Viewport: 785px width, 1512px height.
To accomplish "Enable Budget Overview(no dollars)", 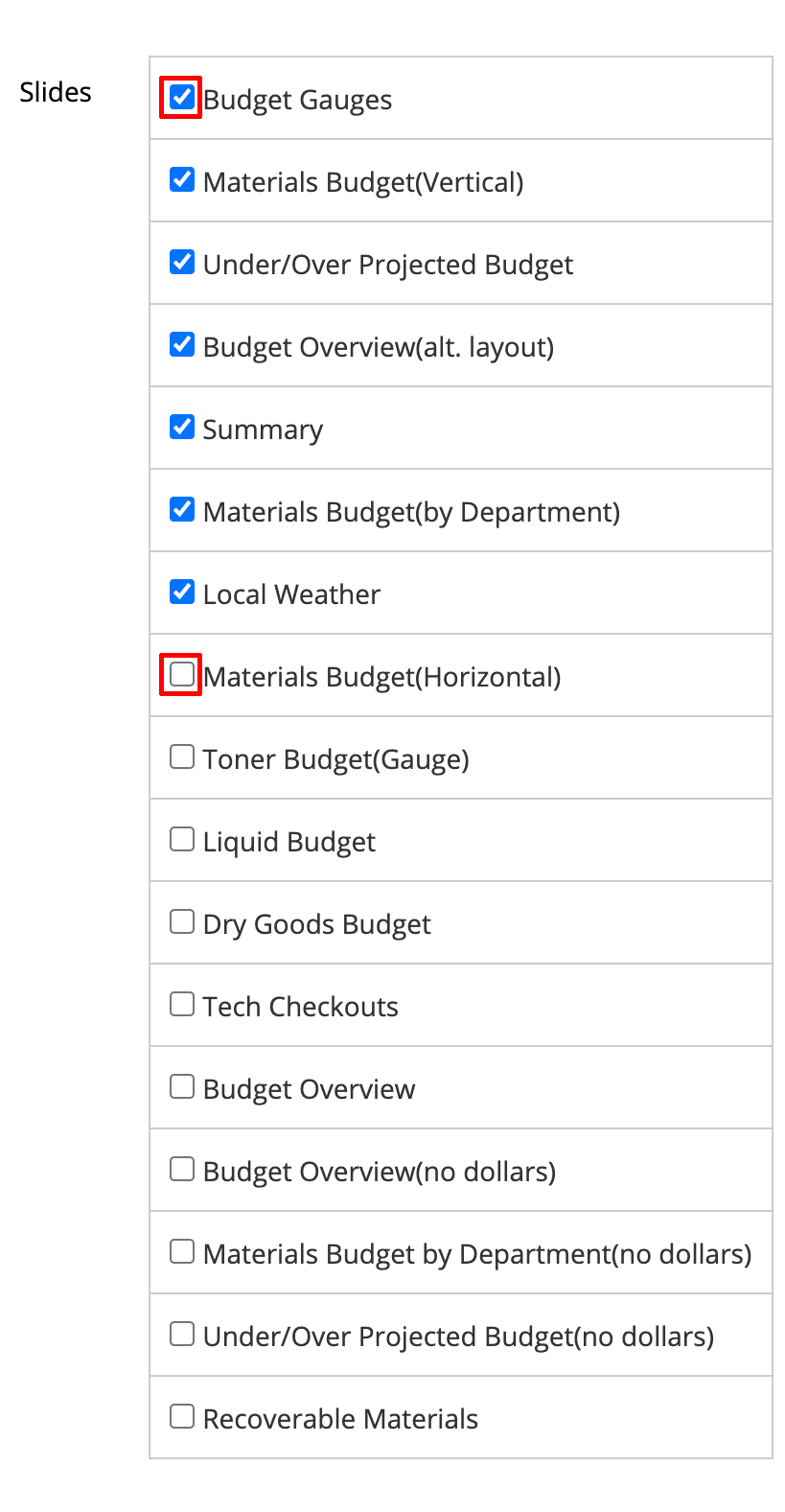I will tap(181, 1168).
